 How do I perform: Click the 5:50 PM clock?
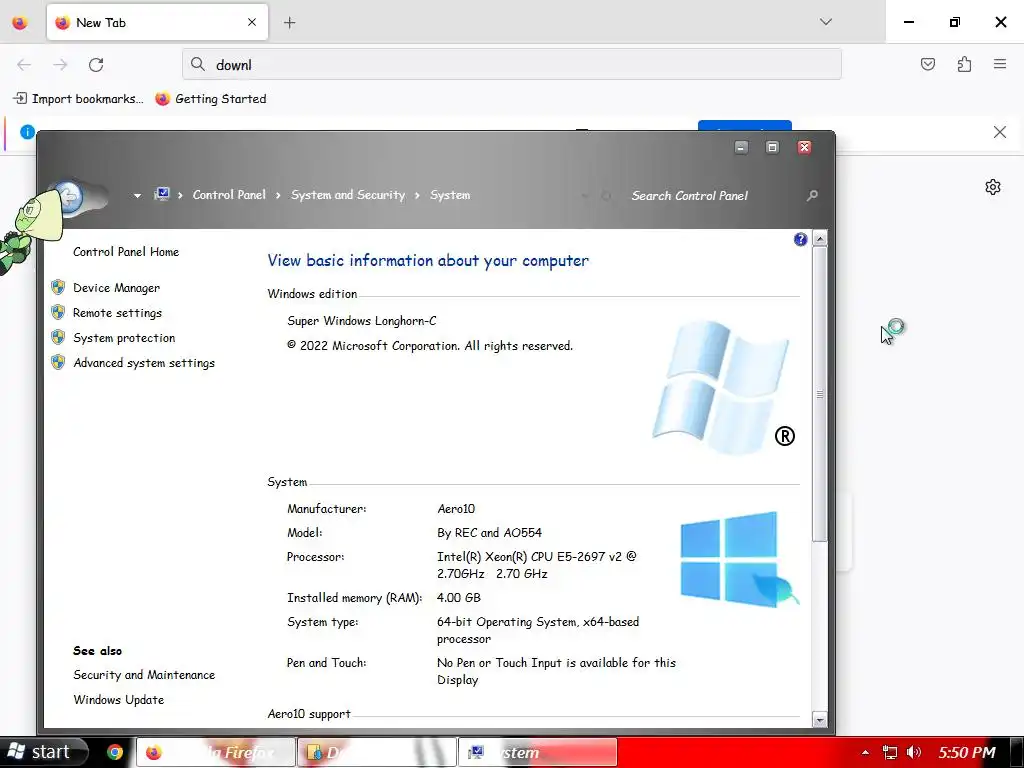point(967,753)
